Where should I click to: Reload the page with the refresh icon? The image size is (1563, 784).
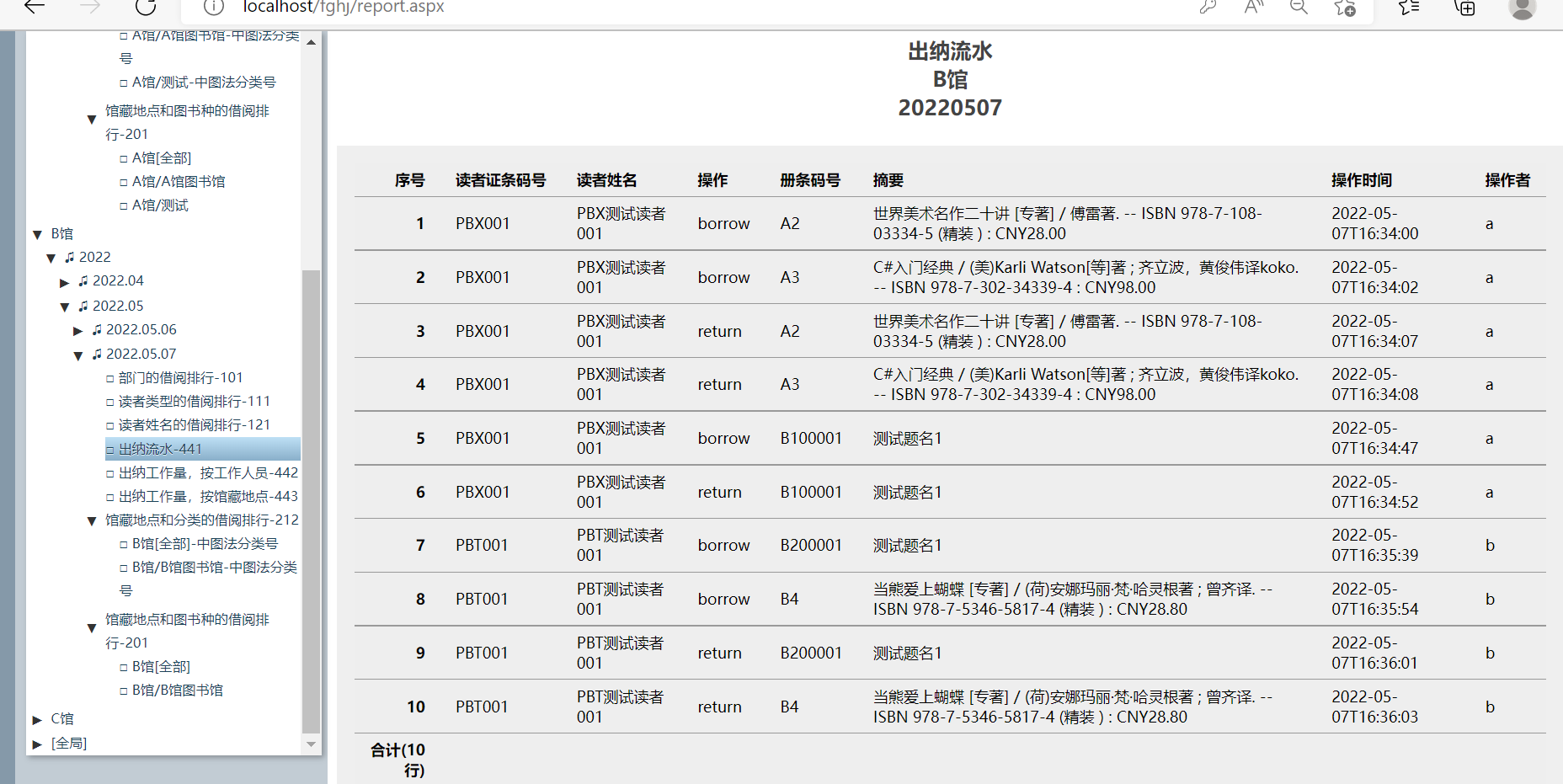pos(146,7)
